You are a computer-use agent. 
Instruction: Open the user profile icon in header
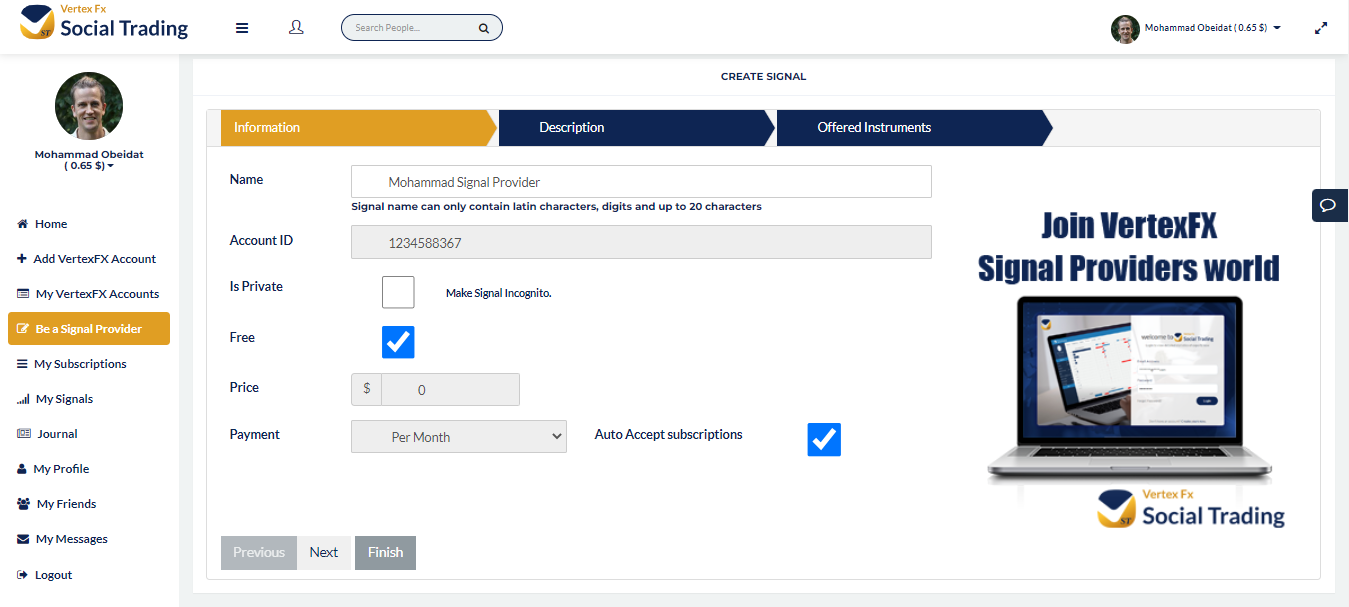[296, 28]
